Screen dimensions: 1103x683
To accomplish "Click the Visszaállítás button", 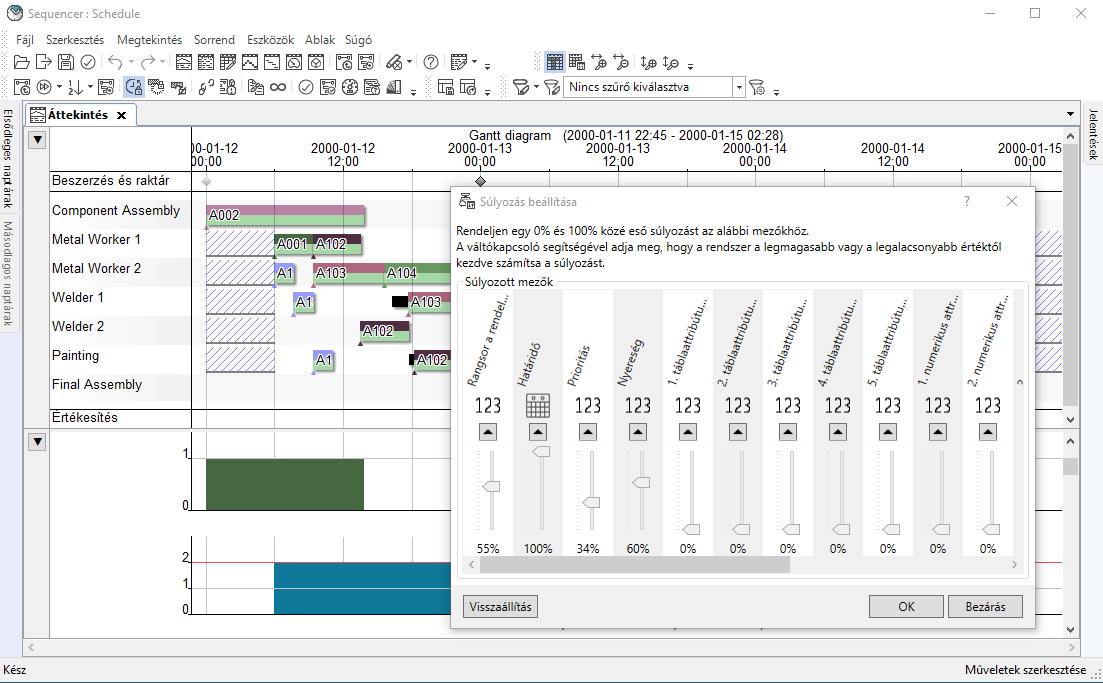I will (x=501, y=607).
